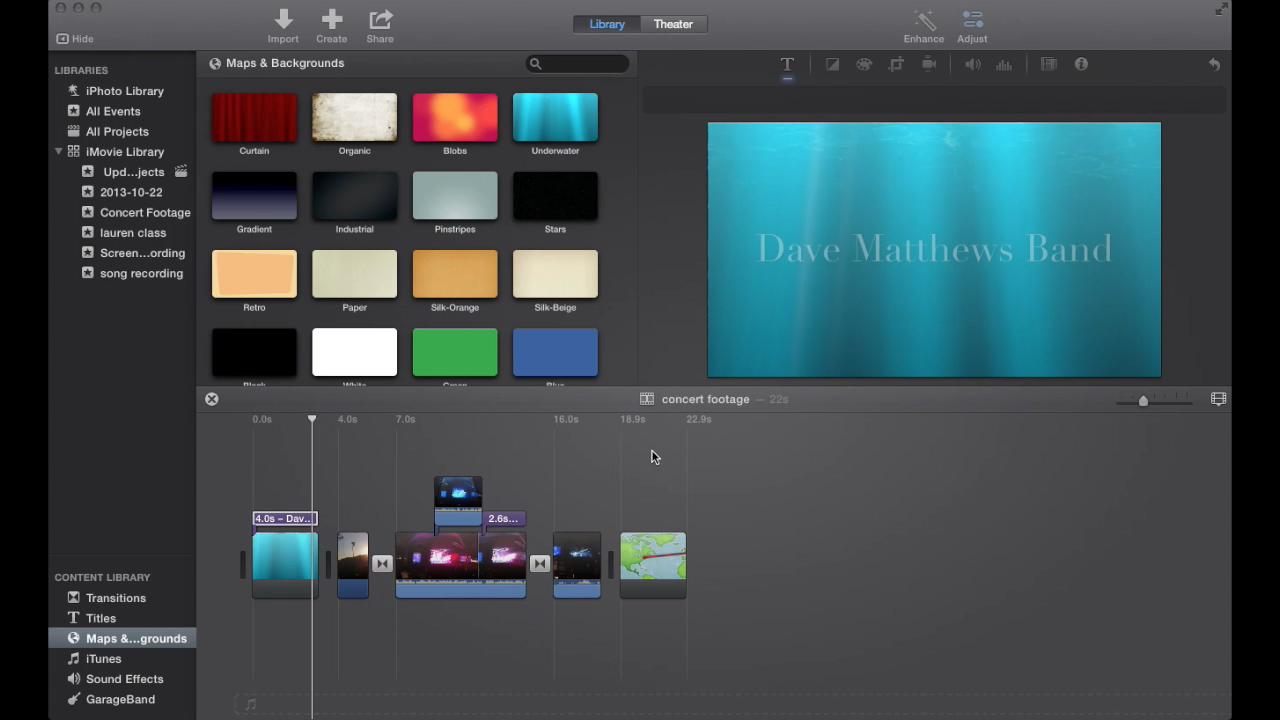Open video and audio effects

coord(1049,64)
